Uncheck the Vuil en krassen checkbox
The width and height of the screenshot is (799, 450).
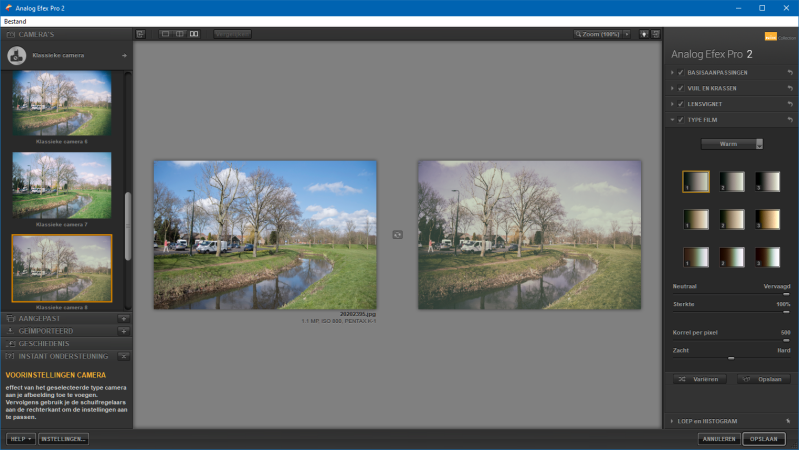point(681,88)
